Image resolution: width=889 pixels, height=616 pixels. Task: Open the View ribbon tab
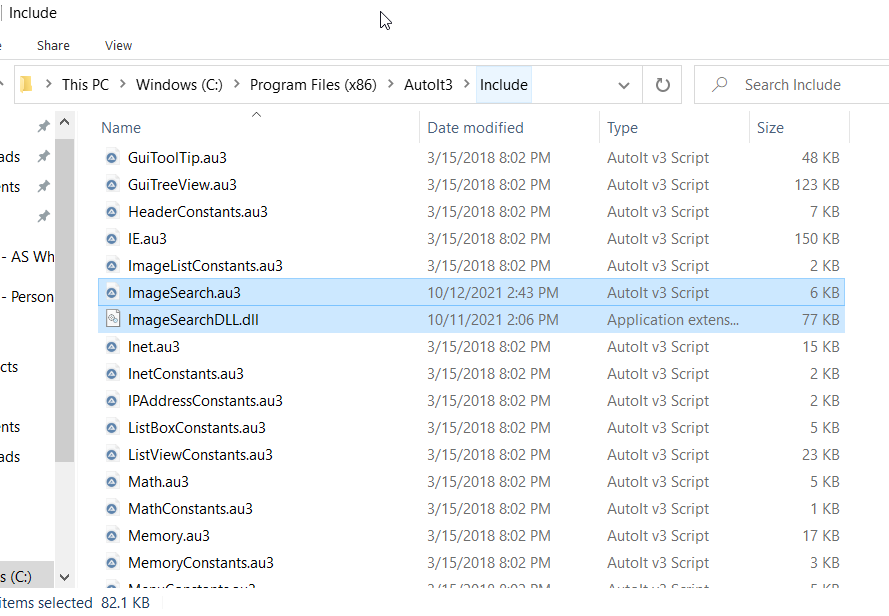pos(118,45)
